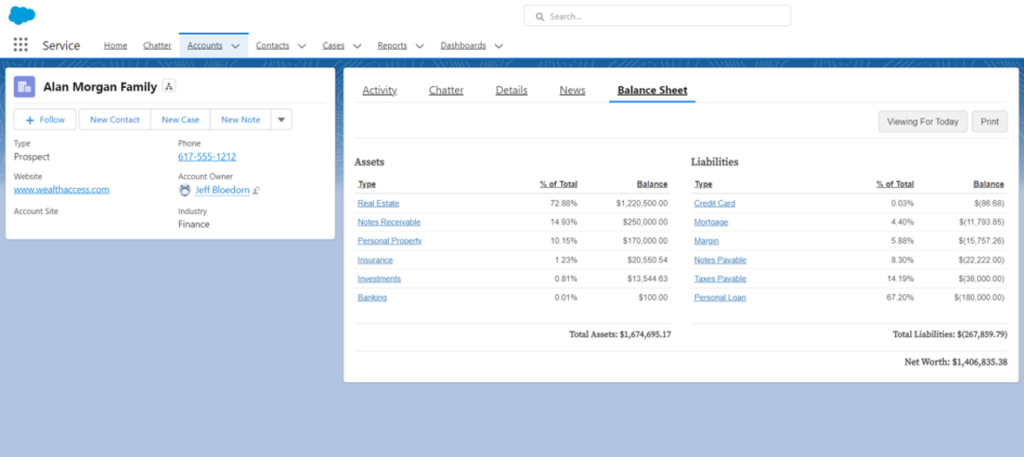
Task: Open the Real Estate asset link
Action: pos(378,204)
